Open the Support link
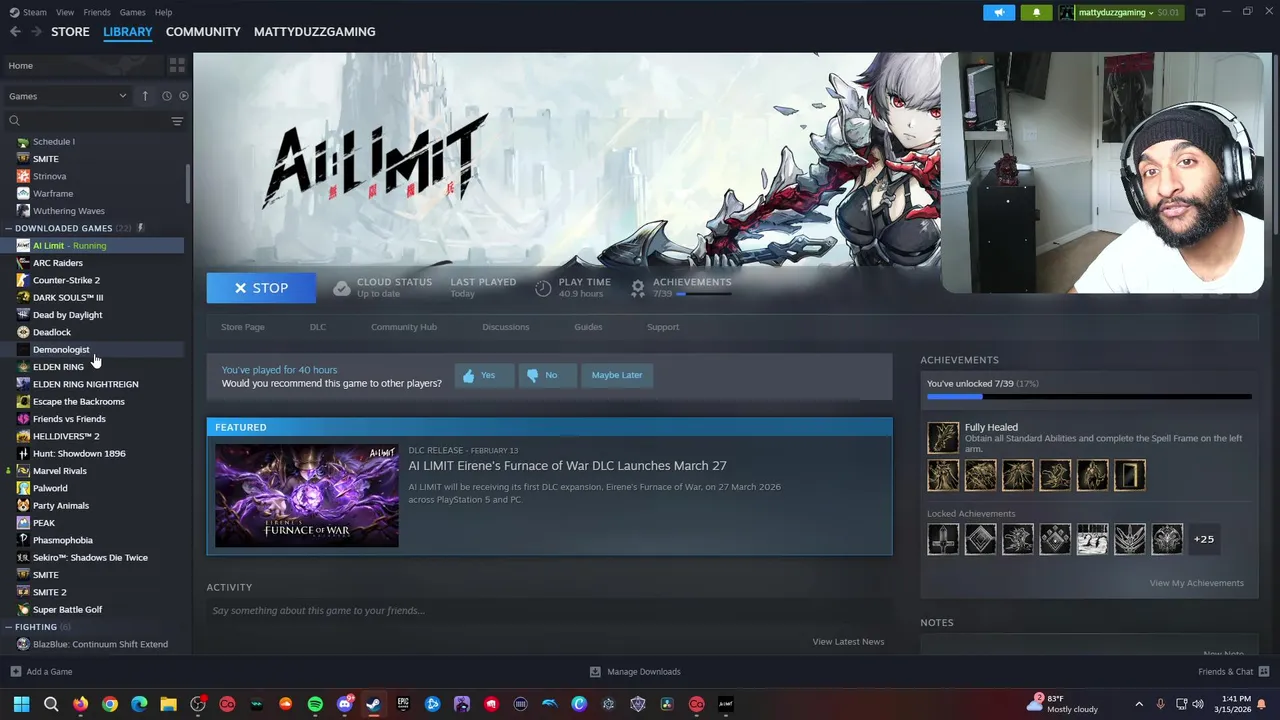 [x=663, y=327]
